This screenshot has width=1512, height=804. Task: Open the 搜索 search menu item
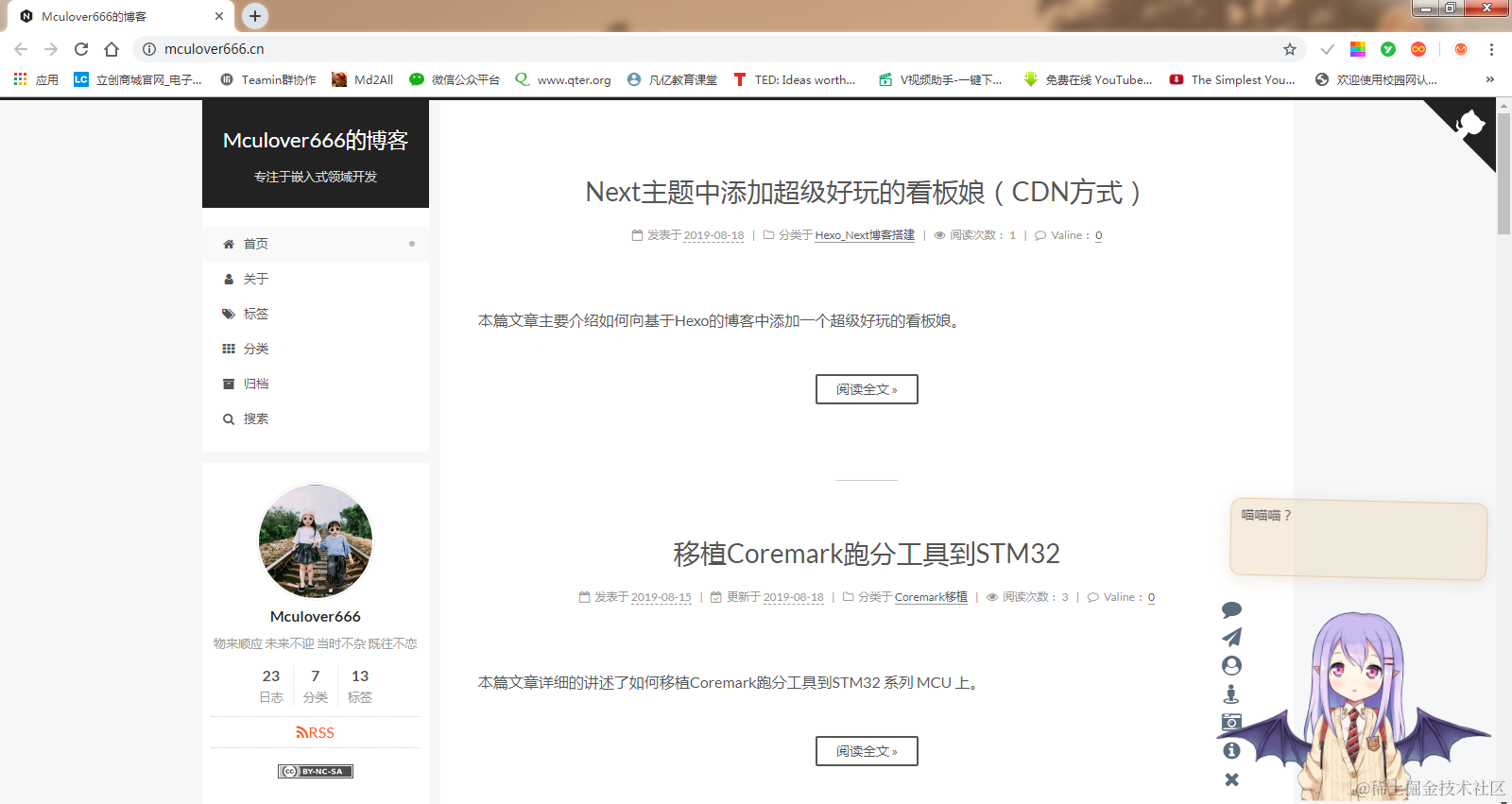316,419
